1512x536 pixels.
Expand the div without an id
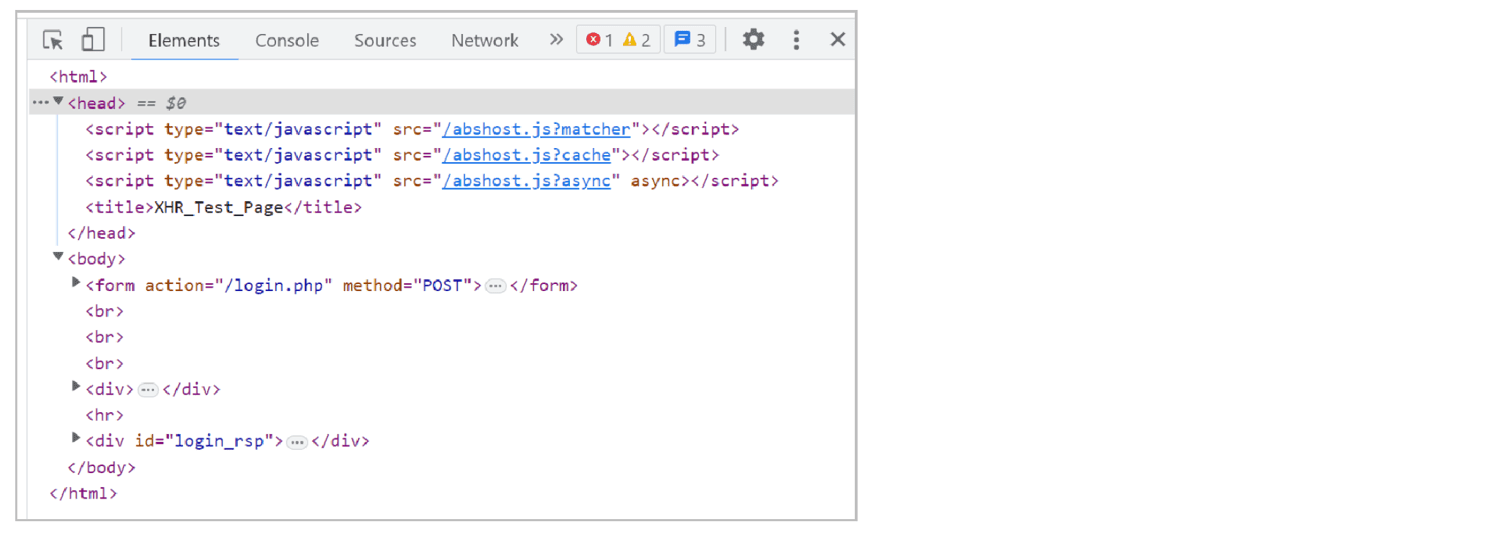pos(76,387)
